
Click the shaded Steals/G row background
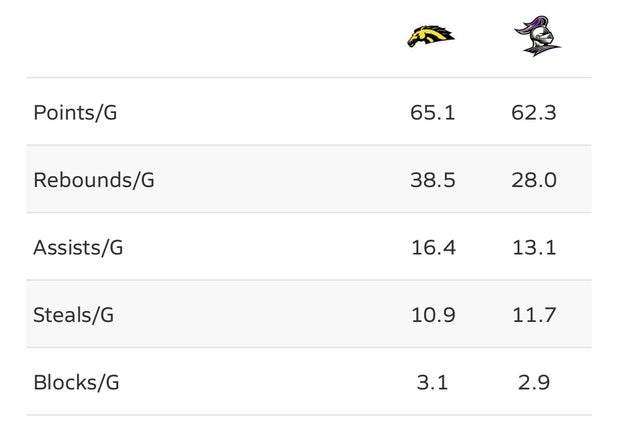click(x=309, y=314)
